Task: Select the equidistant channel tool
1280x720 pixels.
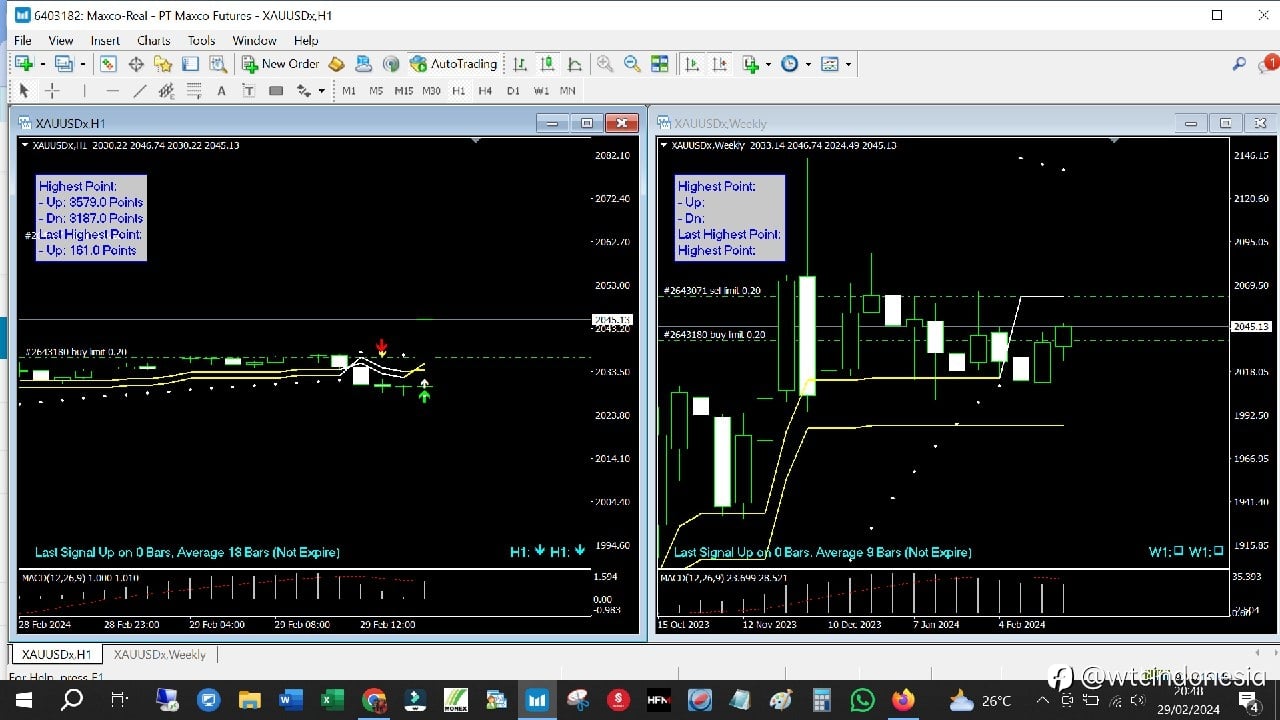Action: pos(166,91)
